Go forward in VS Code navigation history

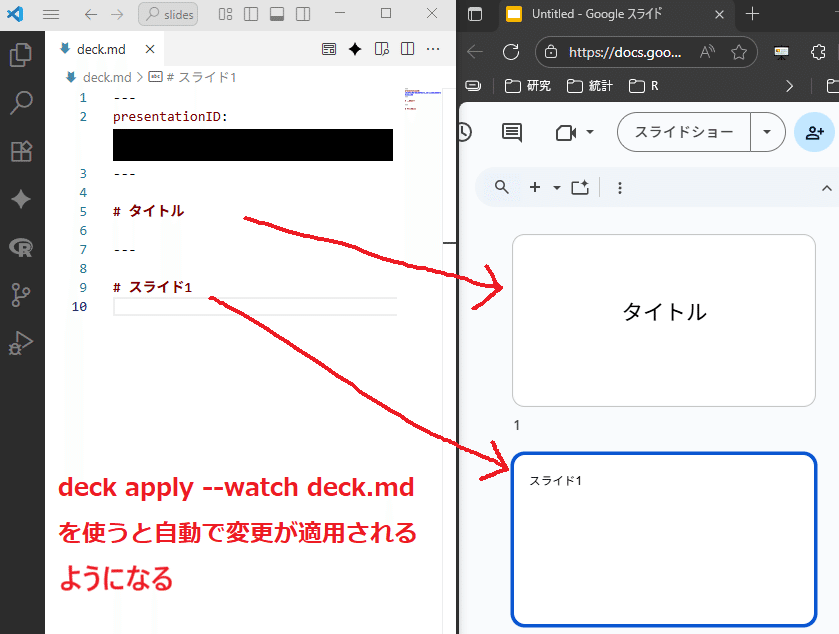click(117, 14)
